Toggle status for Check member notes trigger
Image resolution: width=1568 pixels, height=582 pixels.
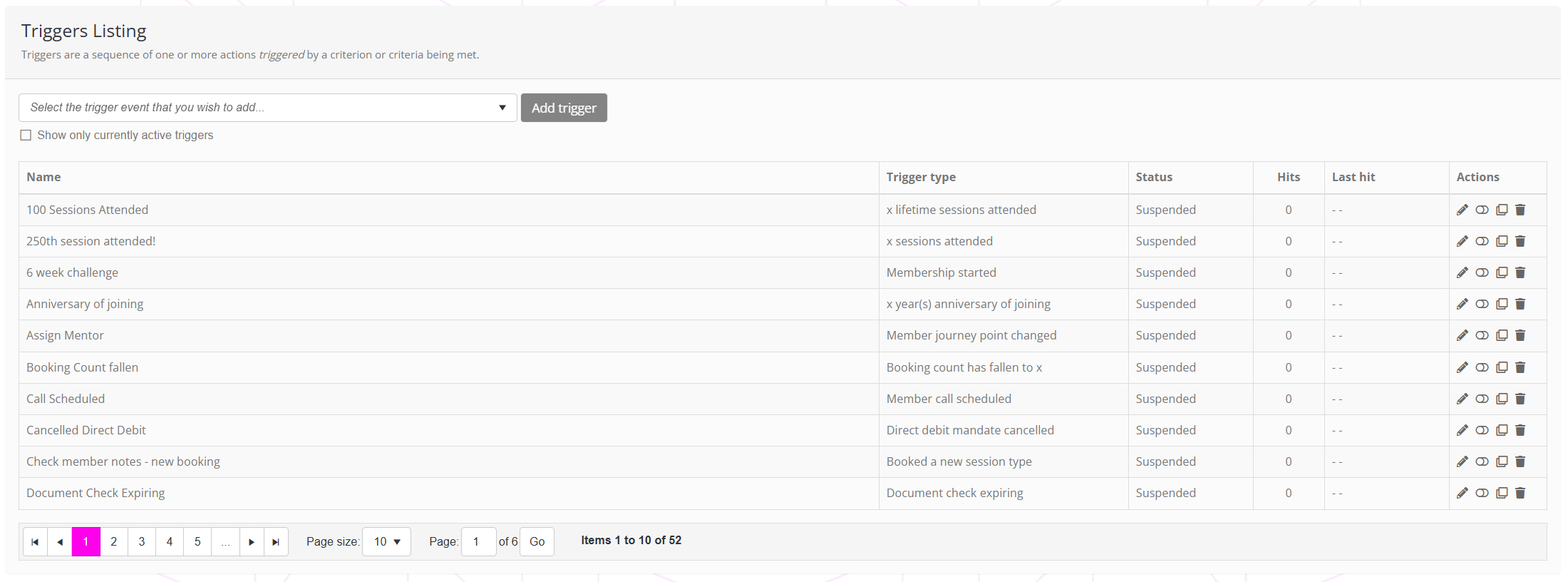pos(1482,461)
